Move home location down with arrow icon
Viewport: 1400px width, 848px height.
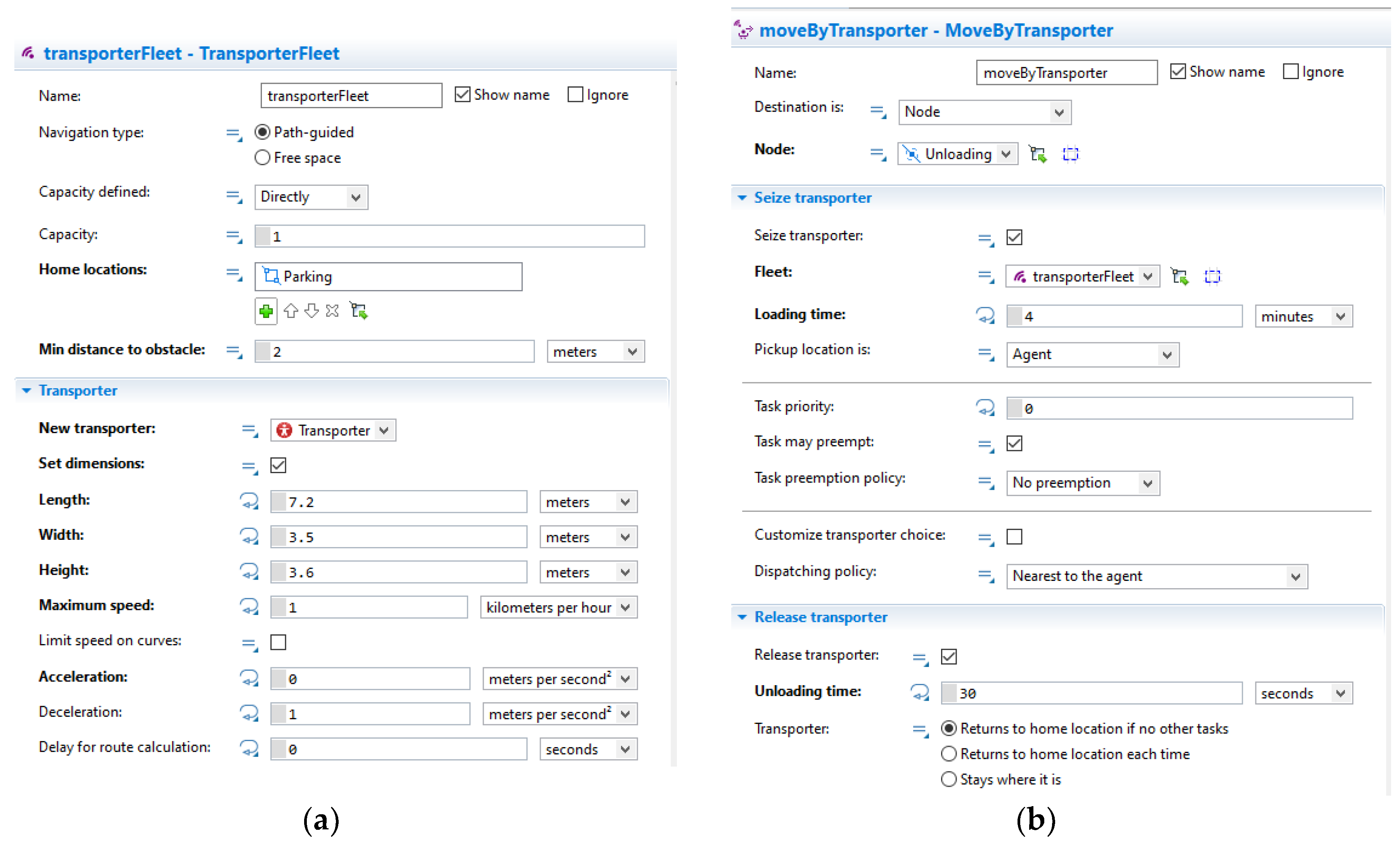[311, 311]
